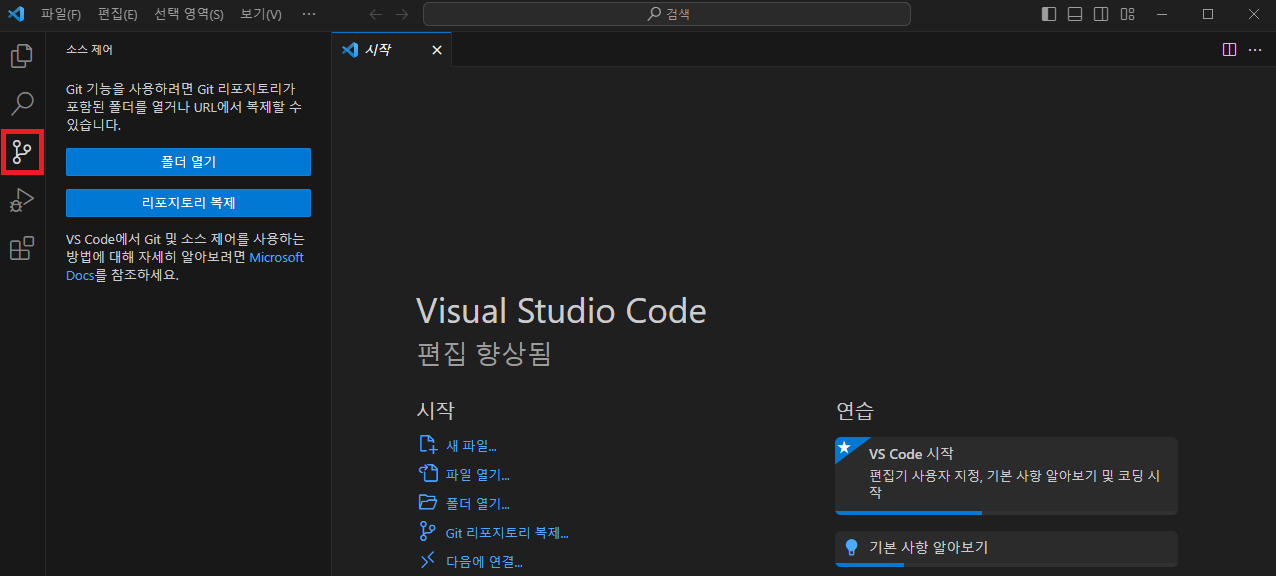Click the lightbulb icon on 기본 사항 알아보기
The height and width of the screenshot is (576, 1276).
(x=852, y=548)
